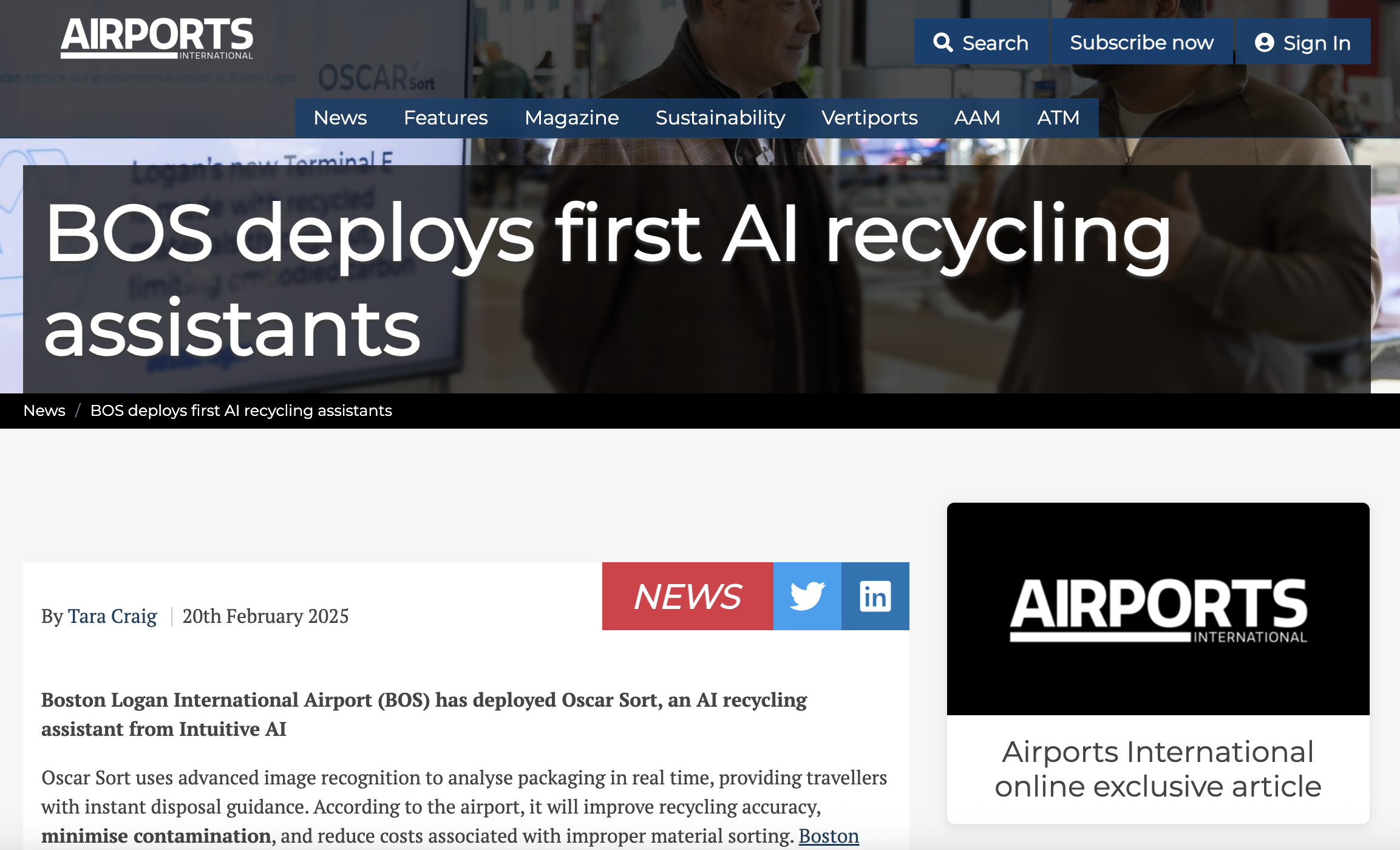The width and height of the screenshot is (1400, 850).
Task: Click 'Airports International online exclusive article' caption
Action: click(x=1158, y=769)
